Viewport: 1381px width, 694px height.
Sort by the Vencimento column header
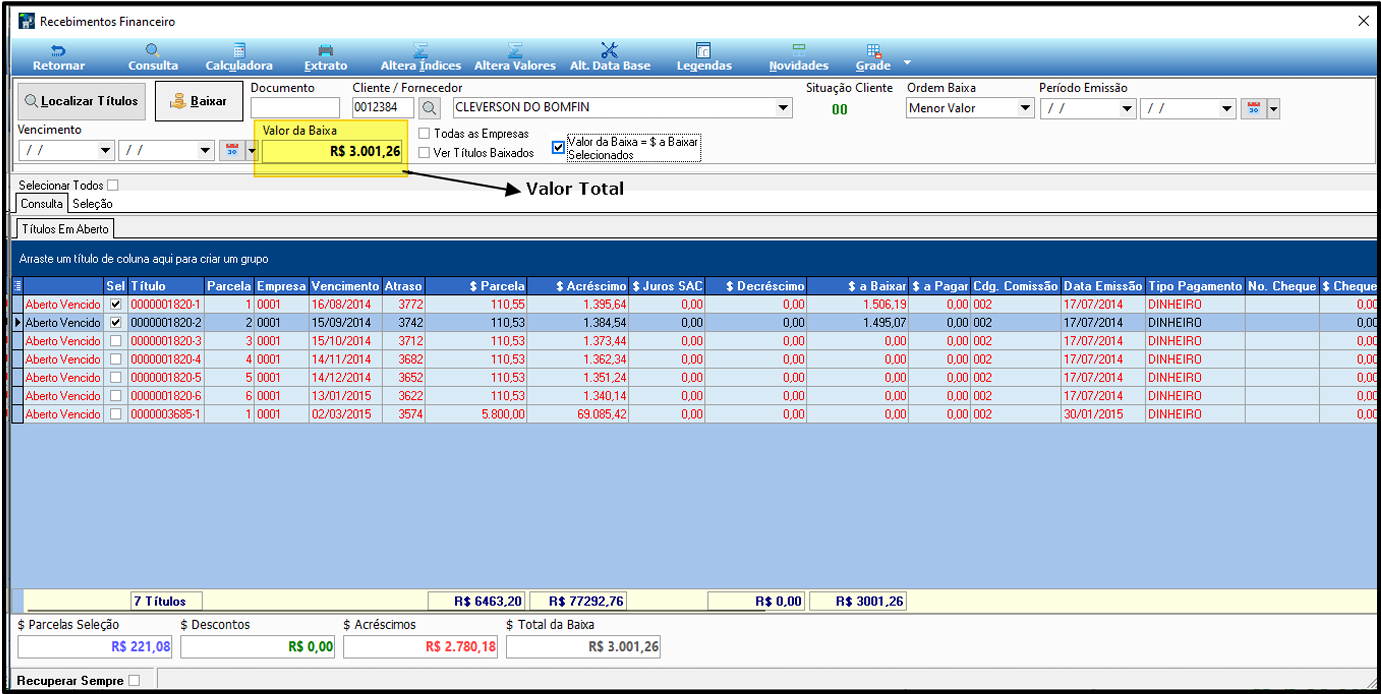click(x=345, y=286)
